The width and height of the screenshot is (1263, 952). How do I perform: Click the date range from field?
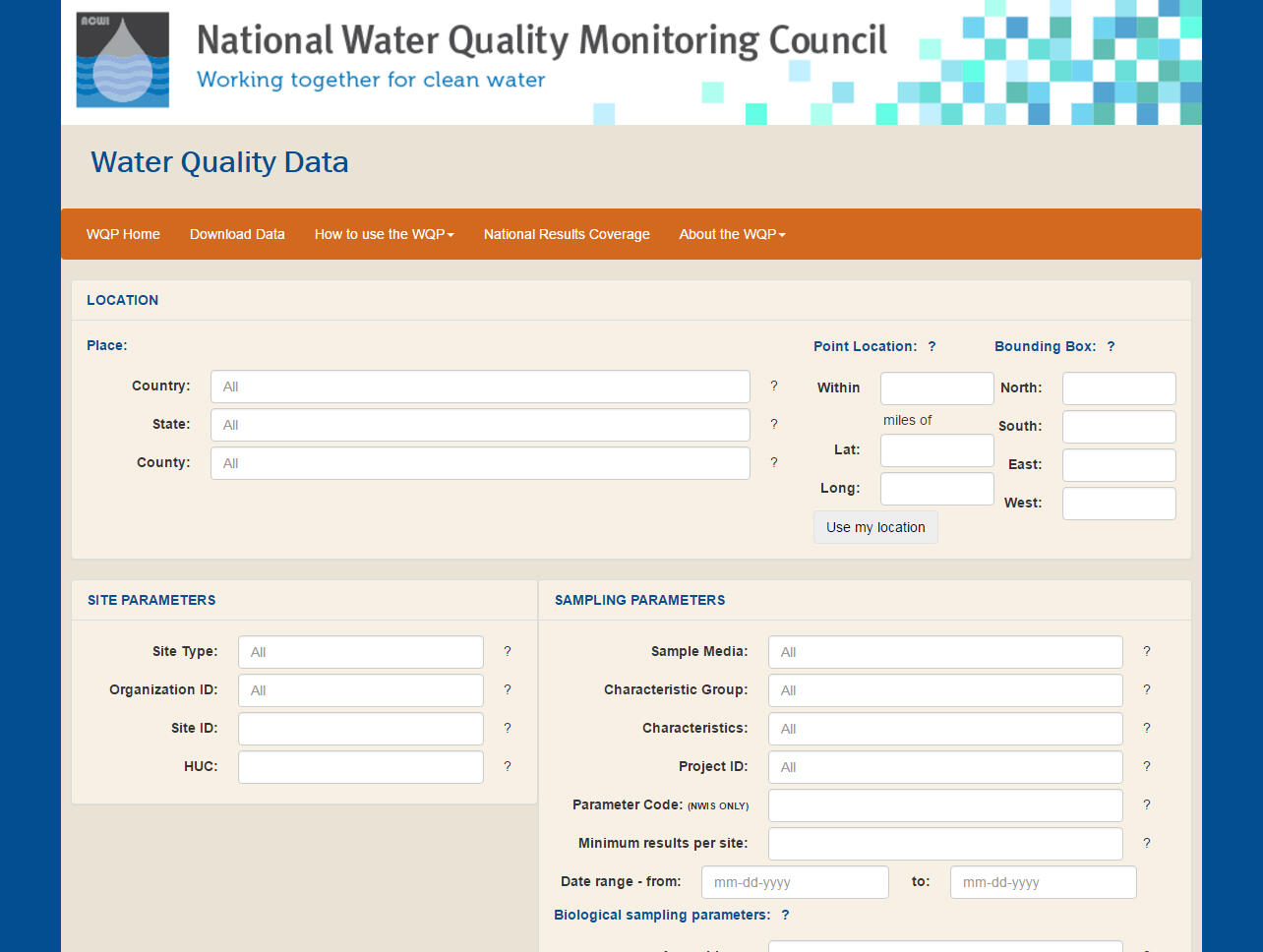click(794, 881)
